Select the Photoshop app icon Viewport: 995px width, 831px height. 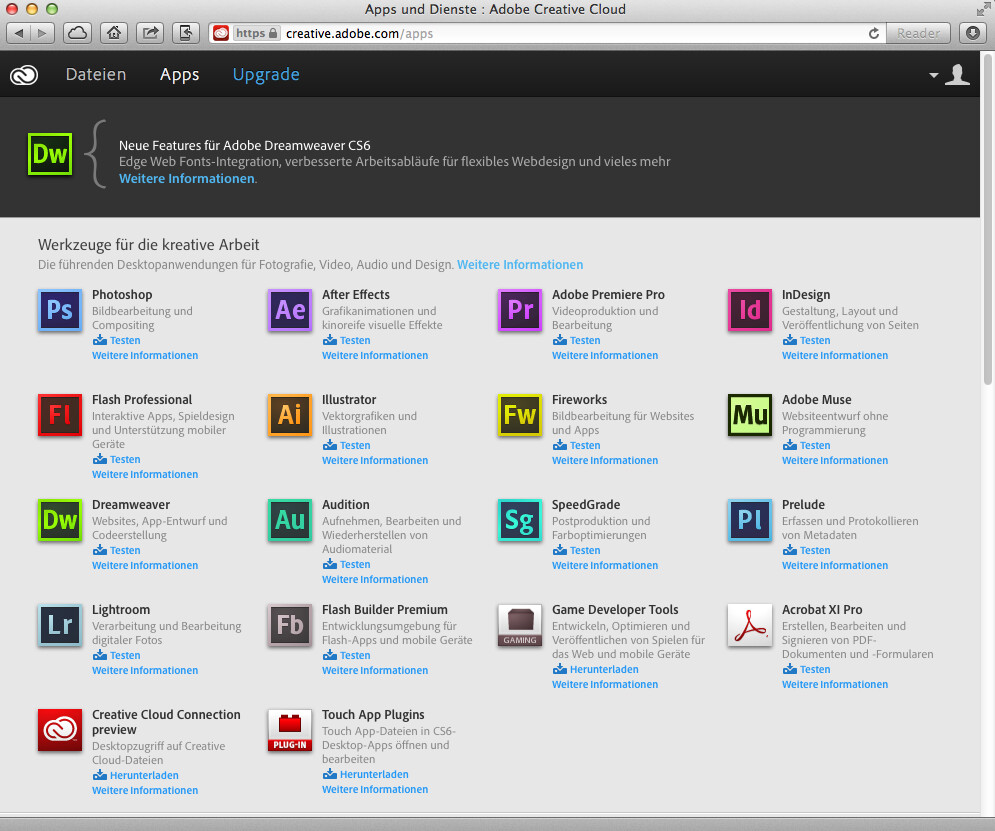(x=59, y=310)
